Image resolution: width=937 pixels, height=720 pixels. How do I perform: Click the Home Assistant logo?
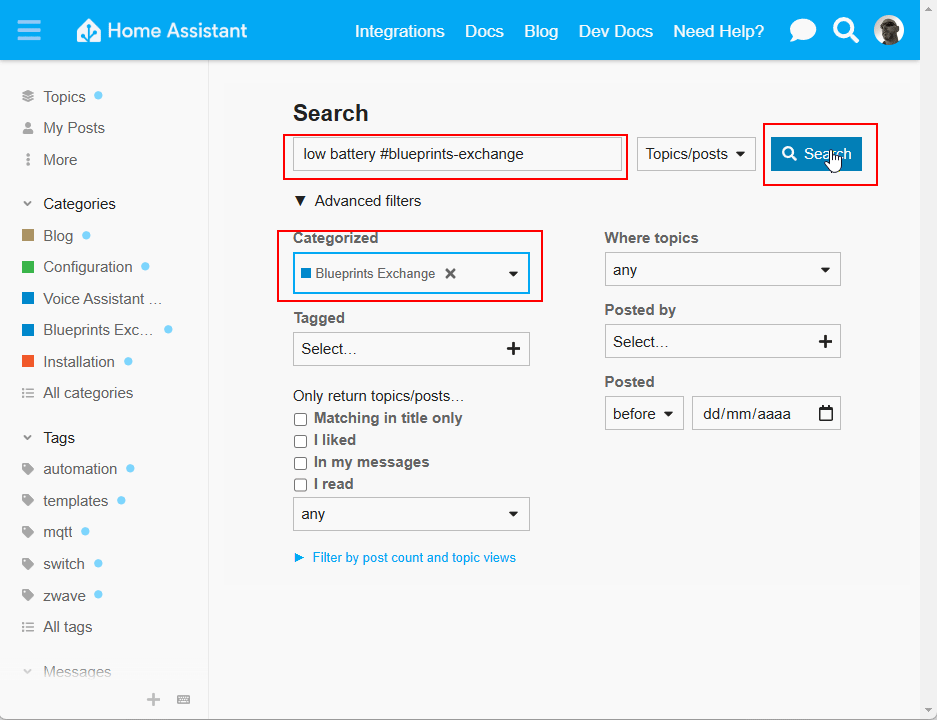(162, 31)
